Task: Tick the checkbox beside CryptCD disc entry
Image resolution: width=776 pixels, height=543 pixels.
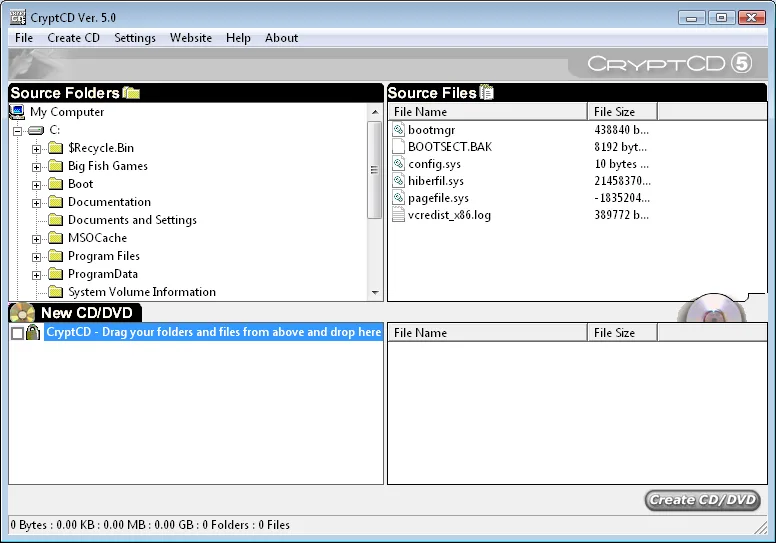Action: [x=17, y=333]
